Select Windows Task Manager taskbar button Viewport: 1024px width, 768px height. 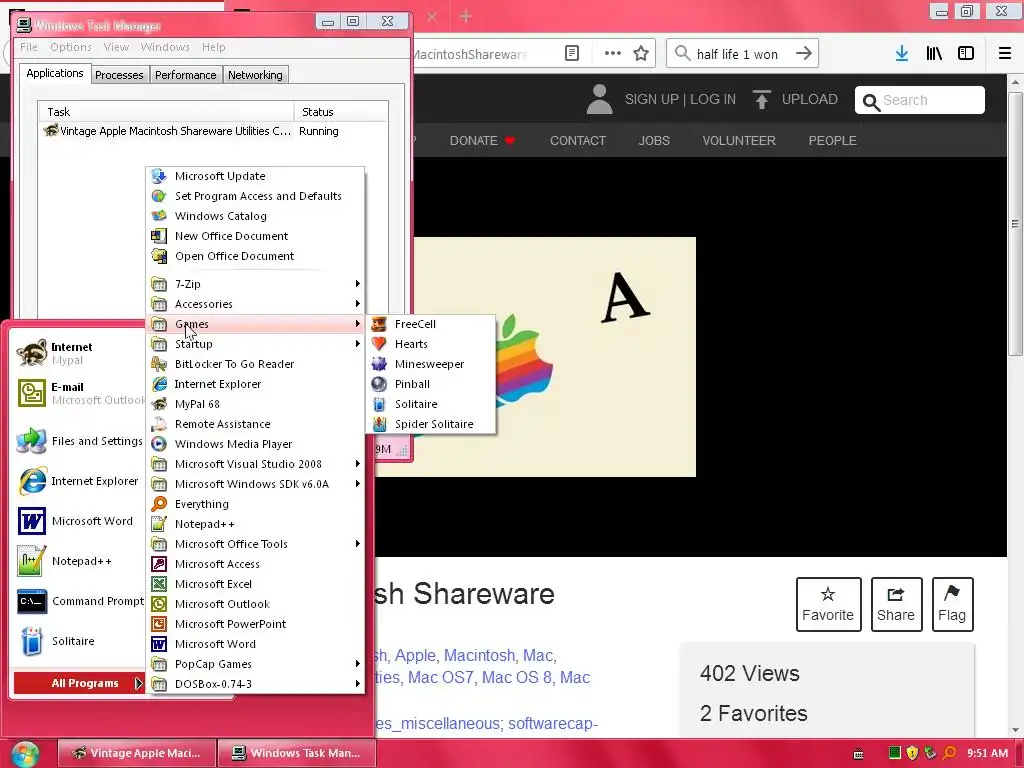click(x=297, y=753)
